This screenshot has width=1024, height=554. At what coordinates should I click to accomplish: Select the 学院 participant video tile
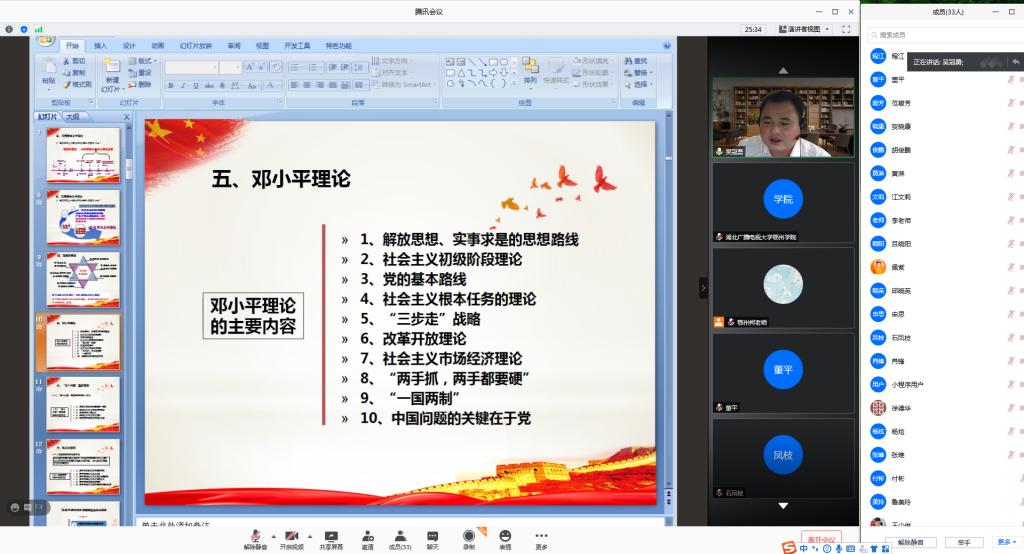[x=783, y=200]
